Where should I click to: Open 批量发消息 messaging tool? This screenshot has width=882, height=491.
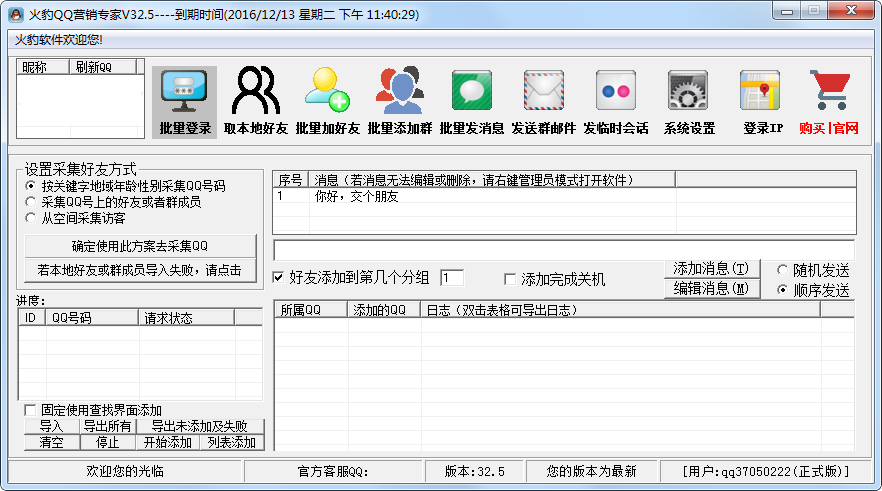[x=471, y=101]
